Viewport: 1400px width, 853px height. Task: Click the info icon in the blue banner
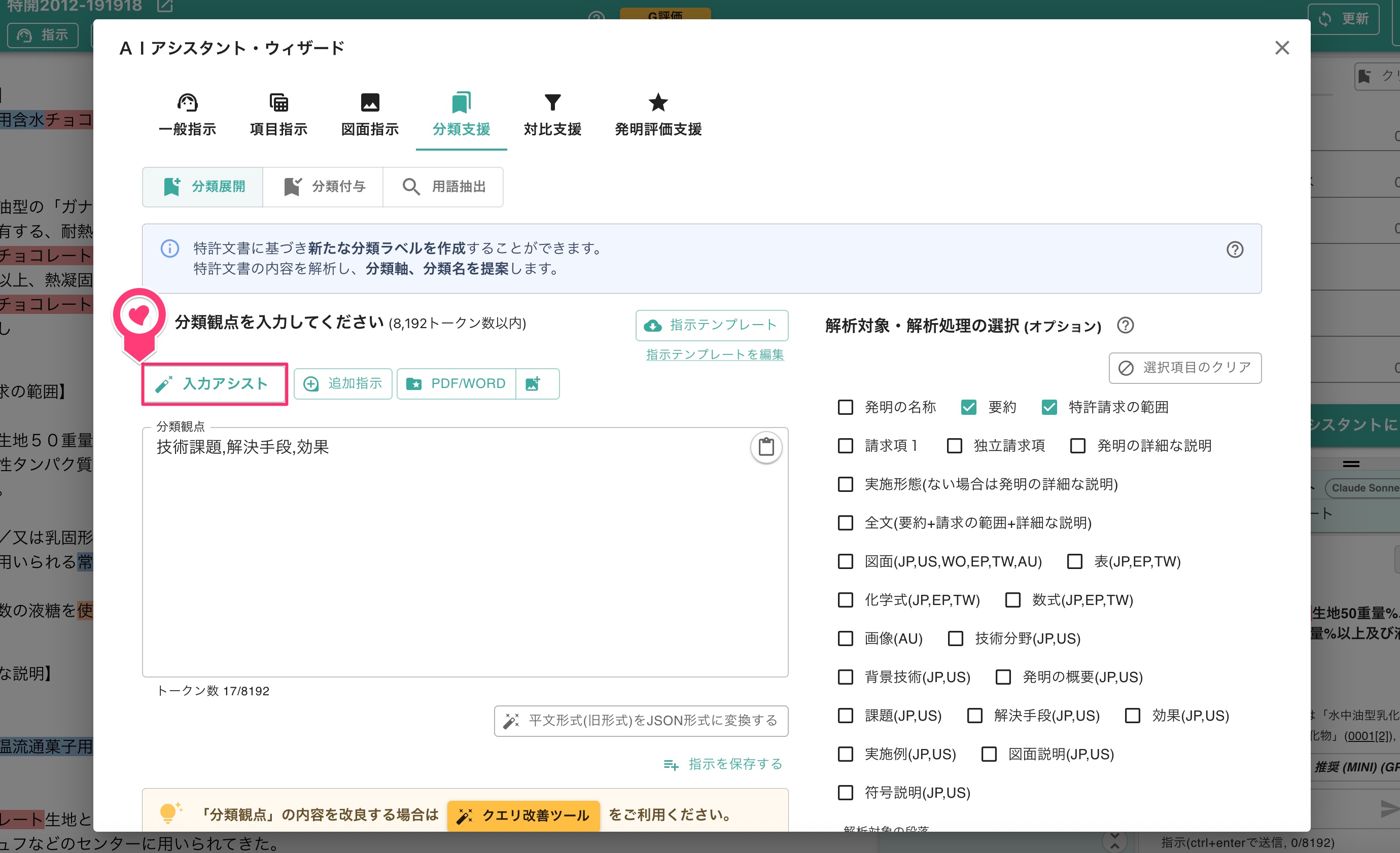point(169,248)
